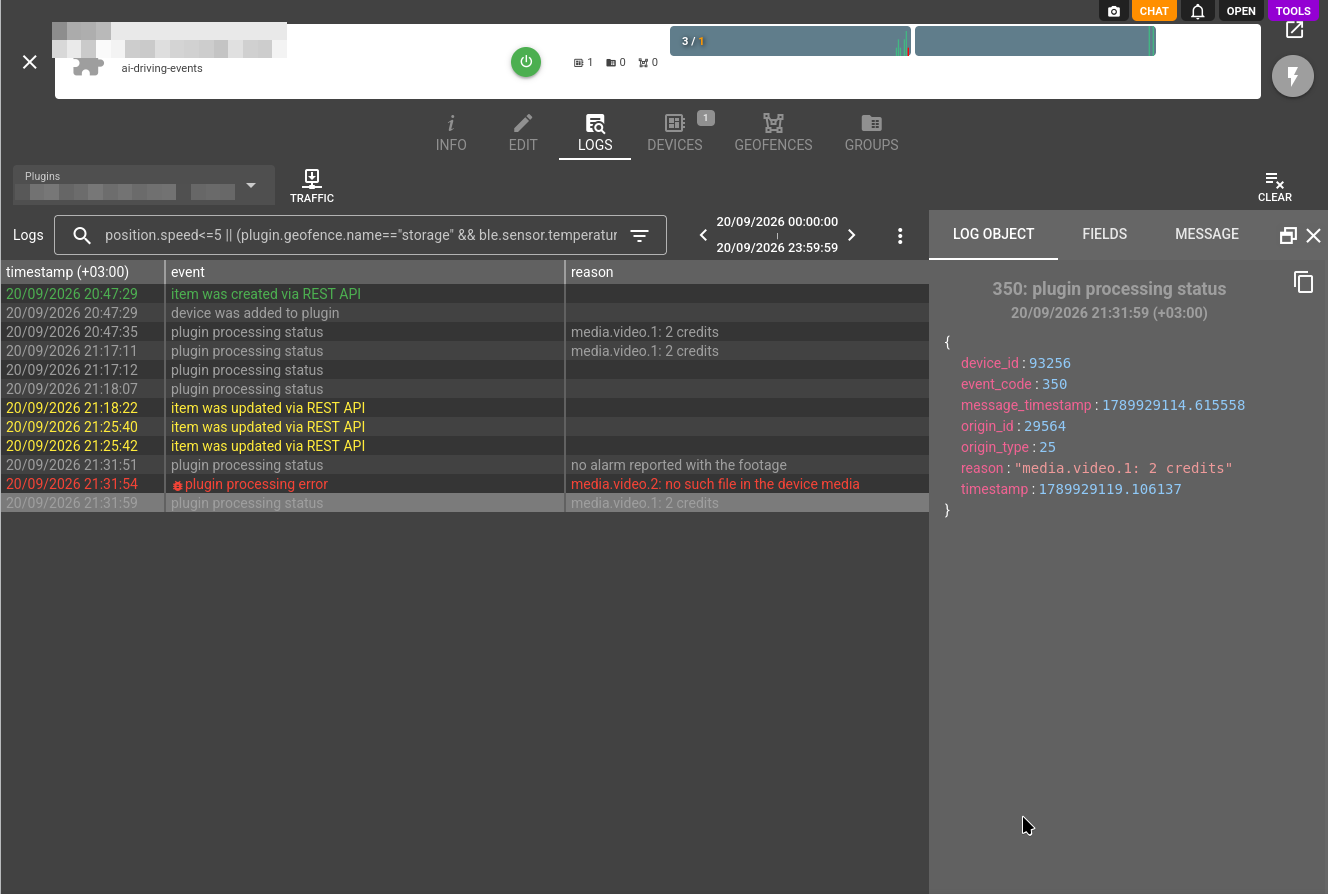
Task: Open the three-dot logs menu
Action: pos(900,236)
